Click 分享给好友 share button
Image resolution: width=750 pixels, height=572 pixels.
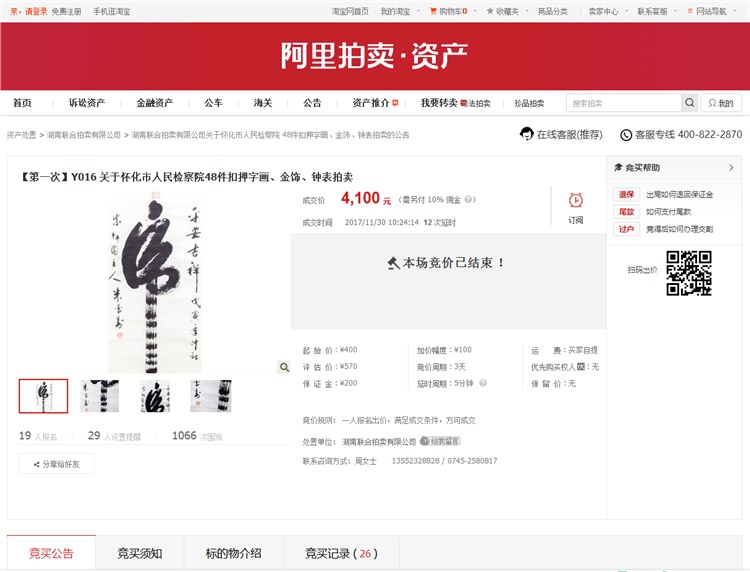click(x=56, y=464)
